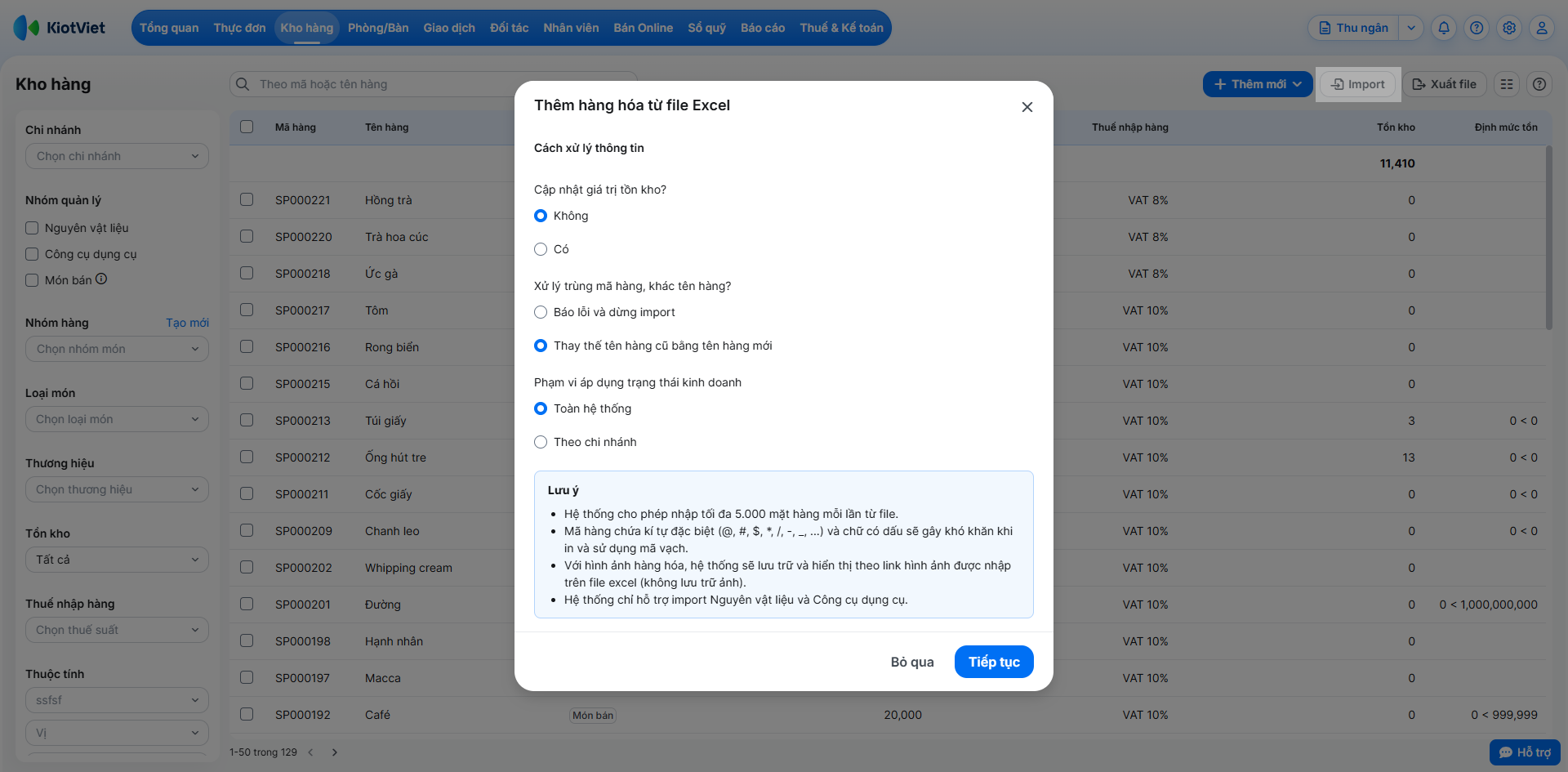This screenshot has width=1568, height=772.
Task: Click the "Tiếp tục" button
Action: click(x=994, y=662)
